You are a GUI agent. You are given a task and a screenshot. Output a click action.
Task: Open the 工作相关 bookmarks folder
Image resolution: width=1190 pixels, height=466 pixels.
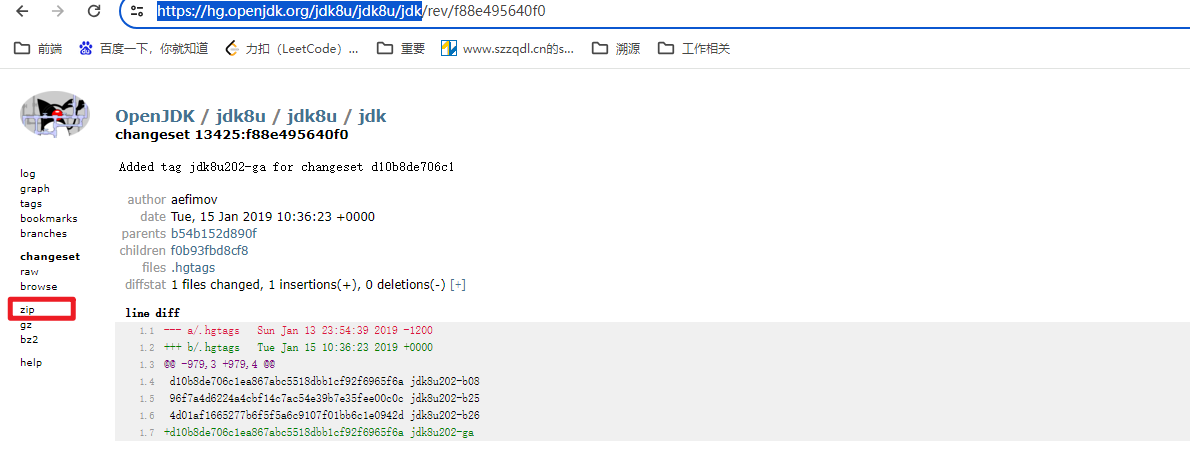pos(694,49)
